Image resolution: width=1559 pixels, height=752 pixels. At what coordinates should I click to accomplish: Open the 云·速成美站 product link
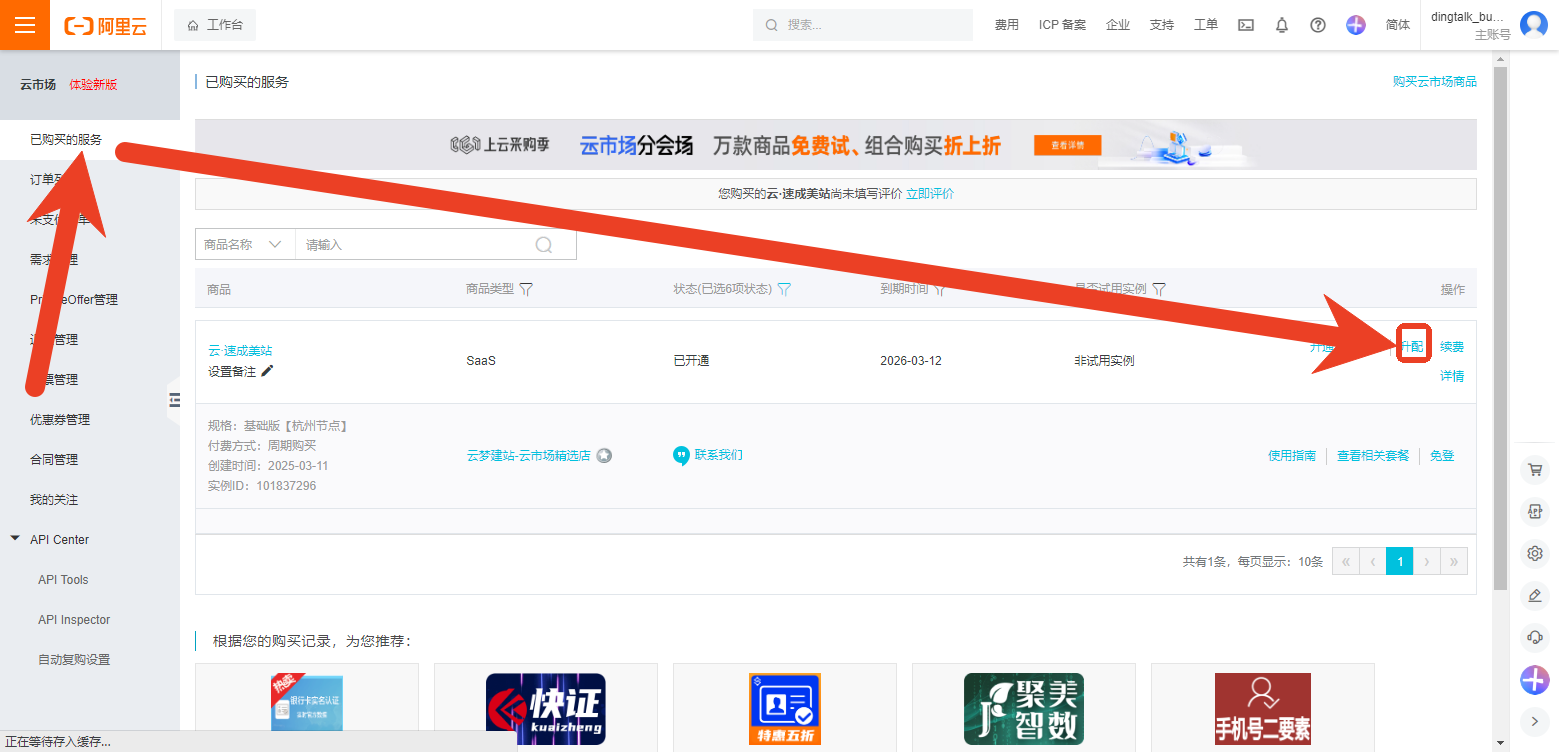[240, 351]
